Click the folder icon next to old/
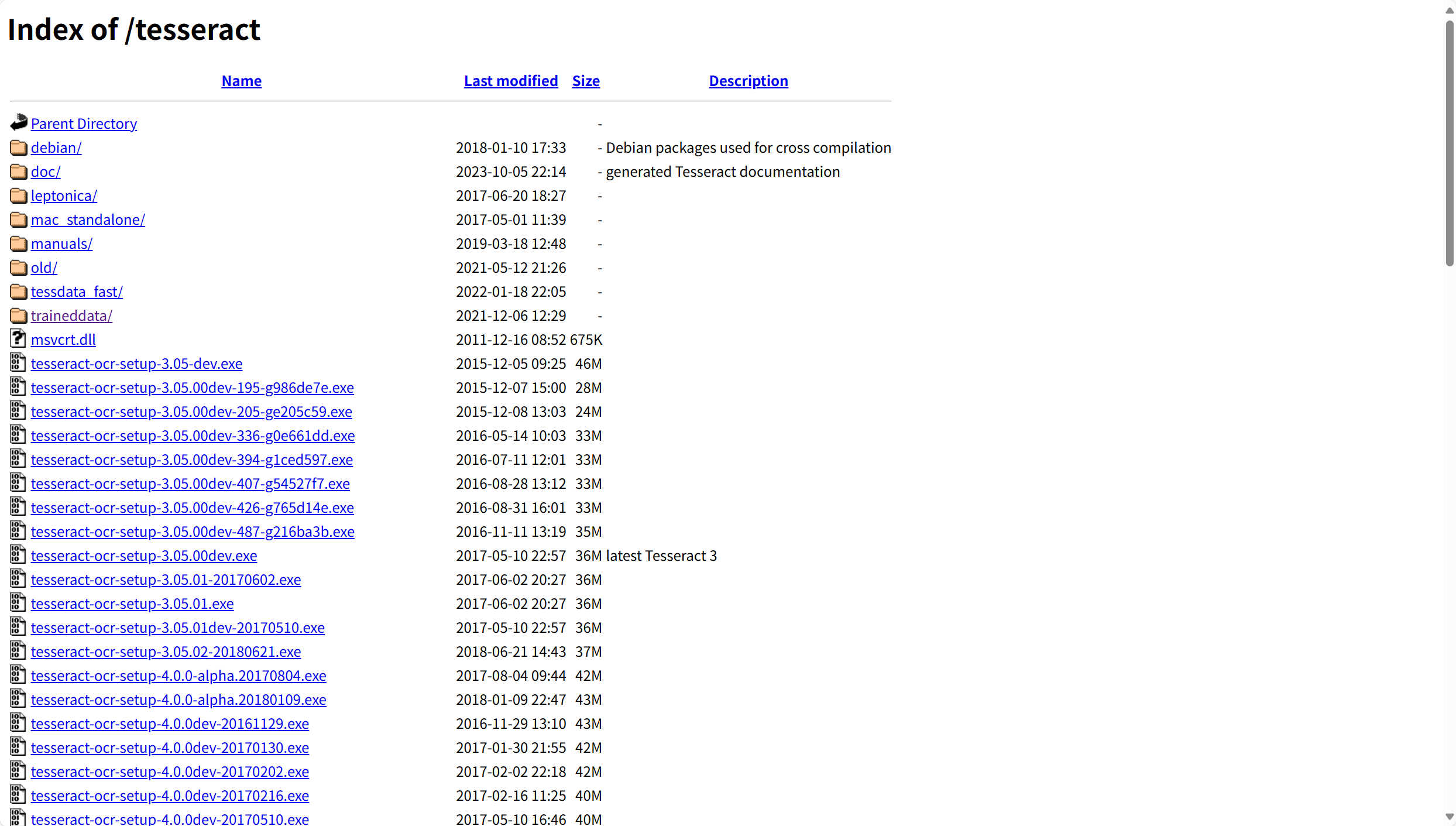The height and width of the screenshot is (826, 1456). pos(19,268)
